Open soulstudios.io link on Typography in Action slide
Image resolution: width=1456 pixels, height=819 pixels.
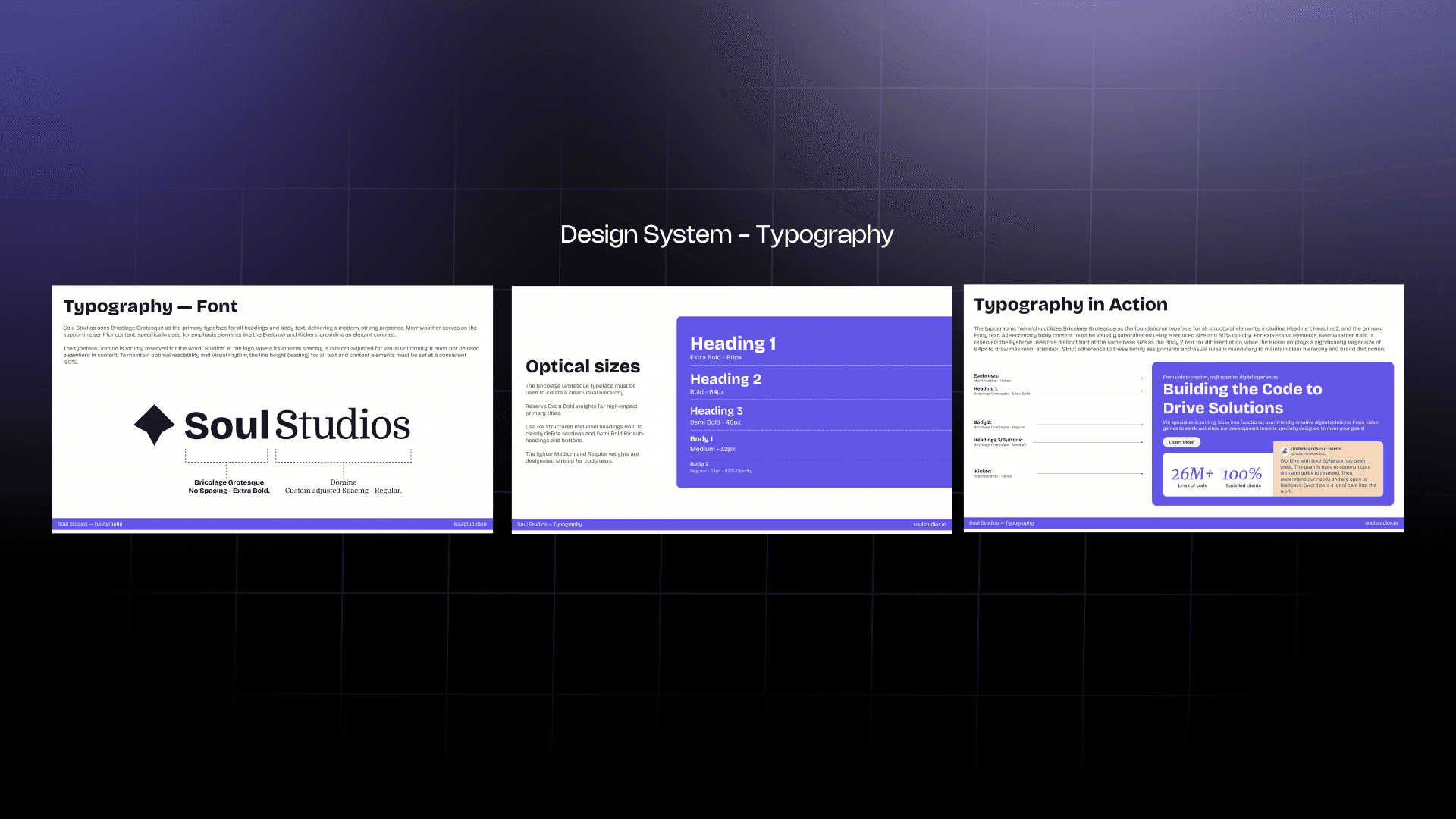[x=1381, y=523]
